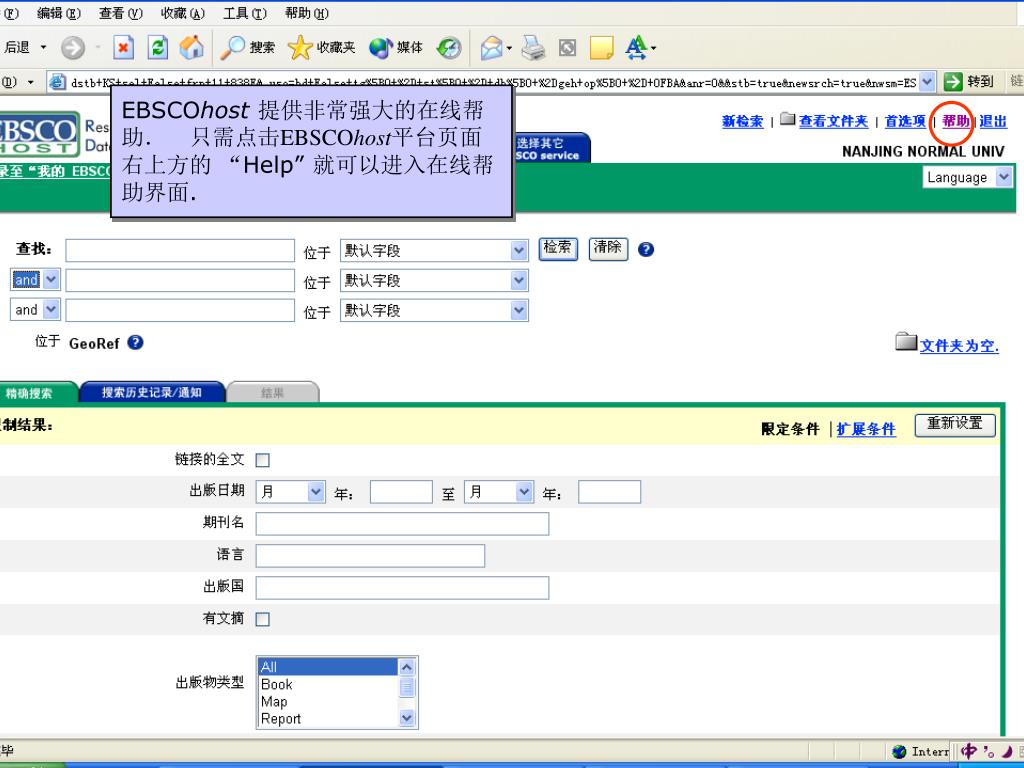Click the 语言 language input field
Screen dimensions: 1024x768
[x=370, y=556]
